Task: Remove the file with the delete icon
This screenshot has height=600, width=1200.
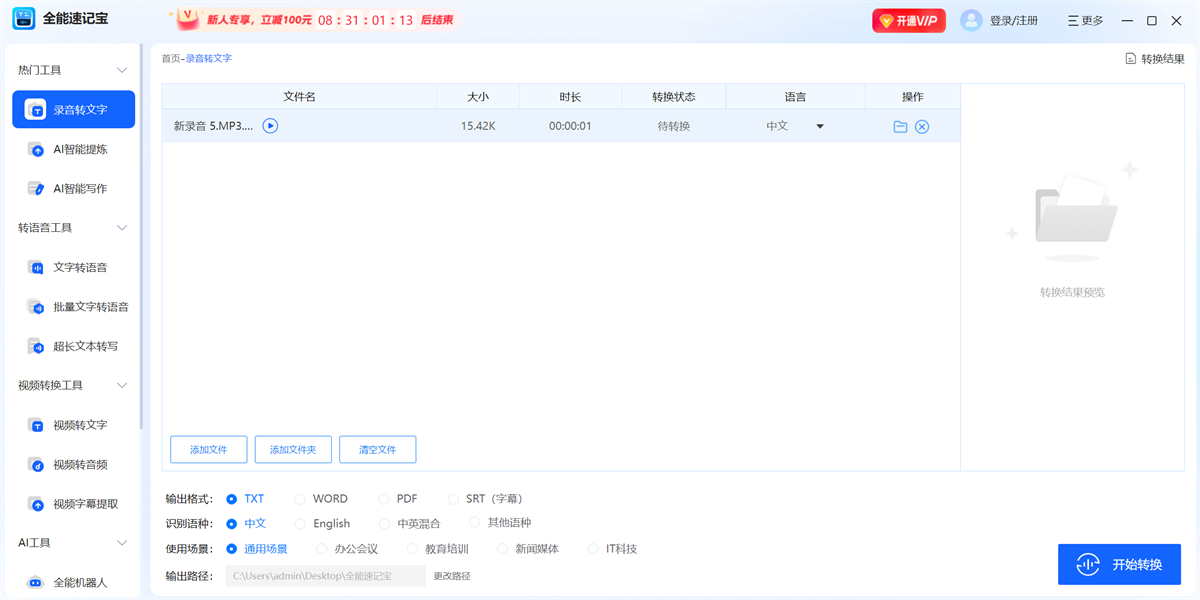Action: [x=922, y=127]
